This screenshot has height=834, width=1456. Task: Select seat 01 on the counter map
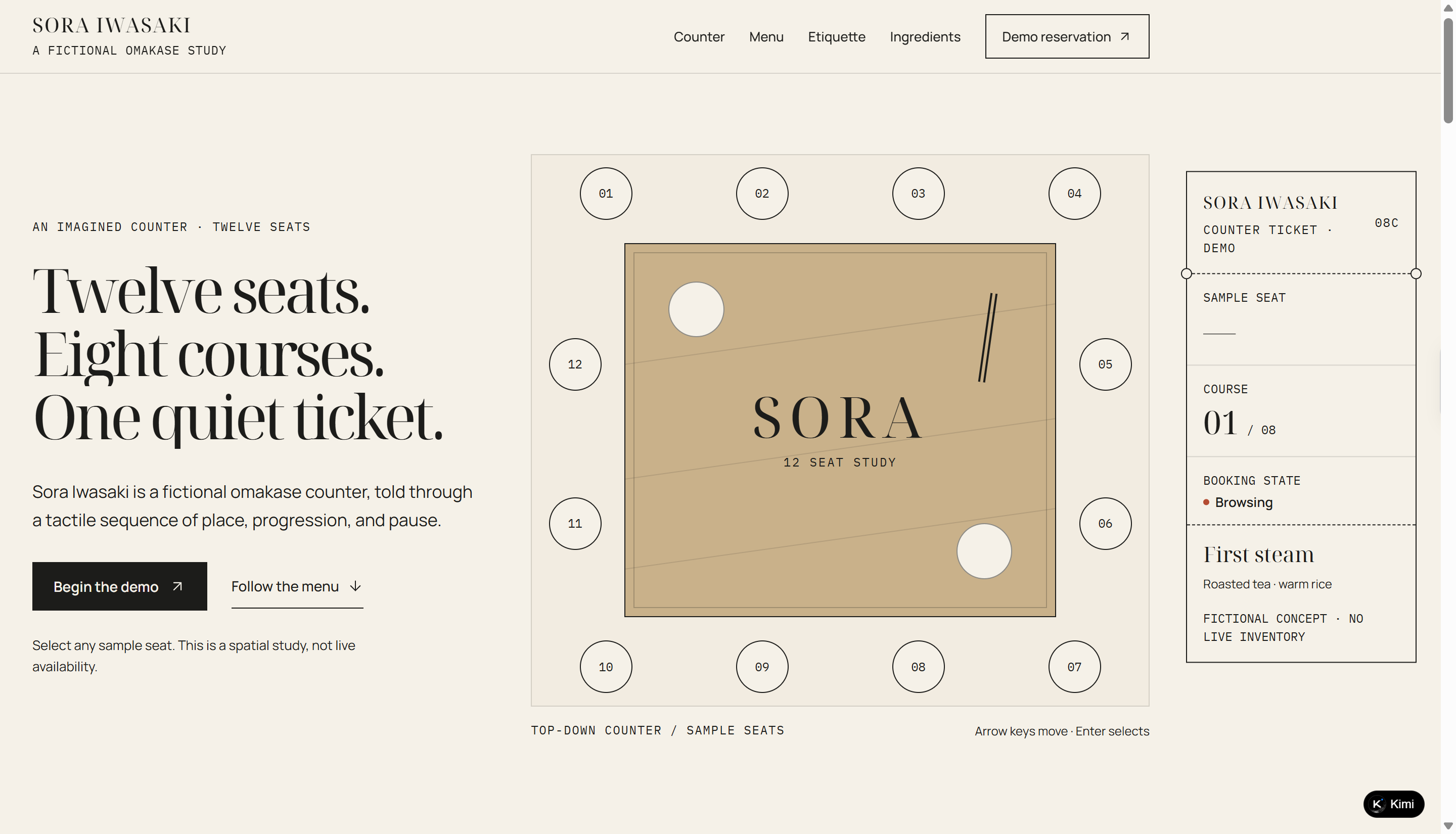(606, 194)
